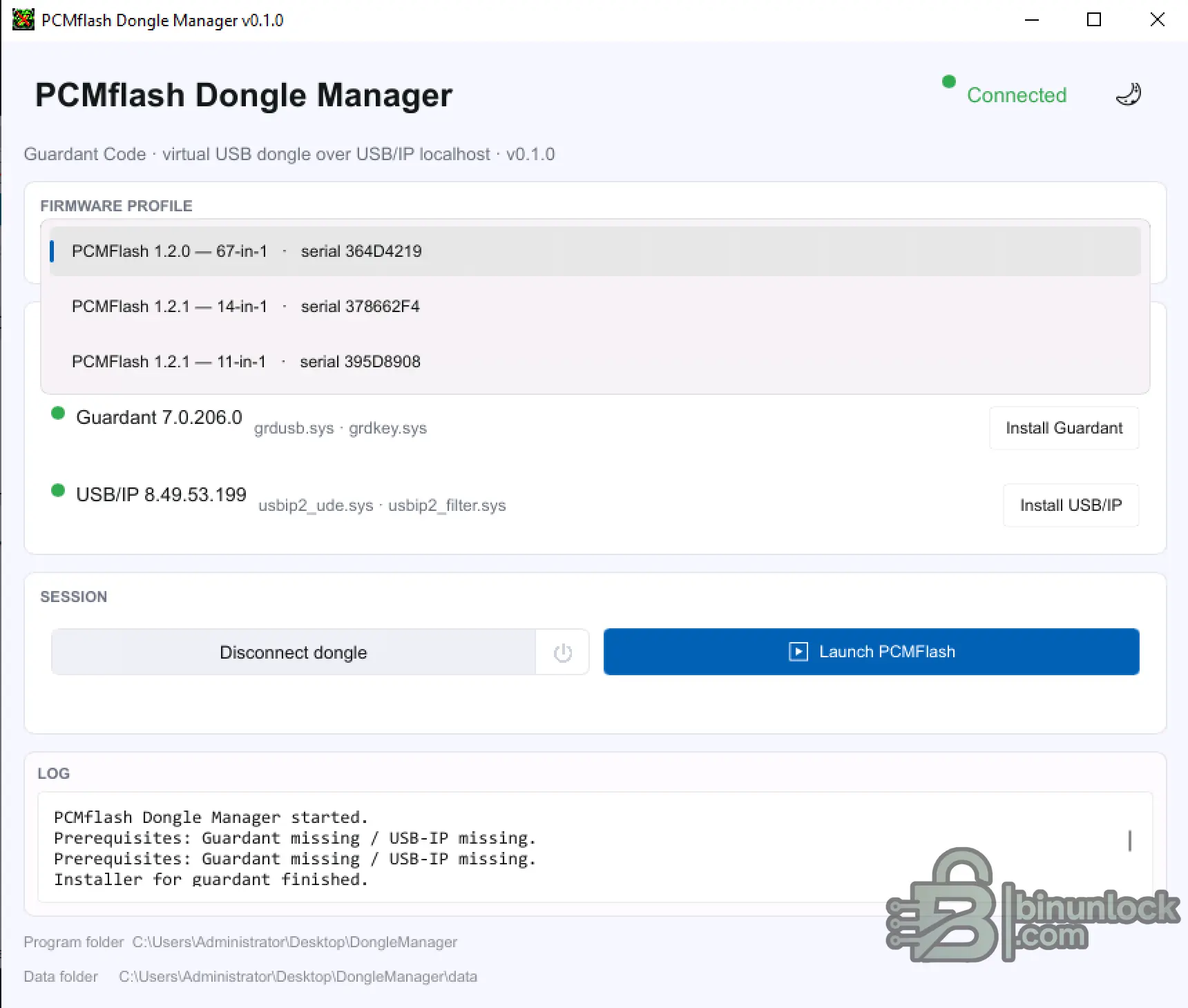Select PCMFlash 1.2.0 — 67-in-1 profile

pos(595,251)
